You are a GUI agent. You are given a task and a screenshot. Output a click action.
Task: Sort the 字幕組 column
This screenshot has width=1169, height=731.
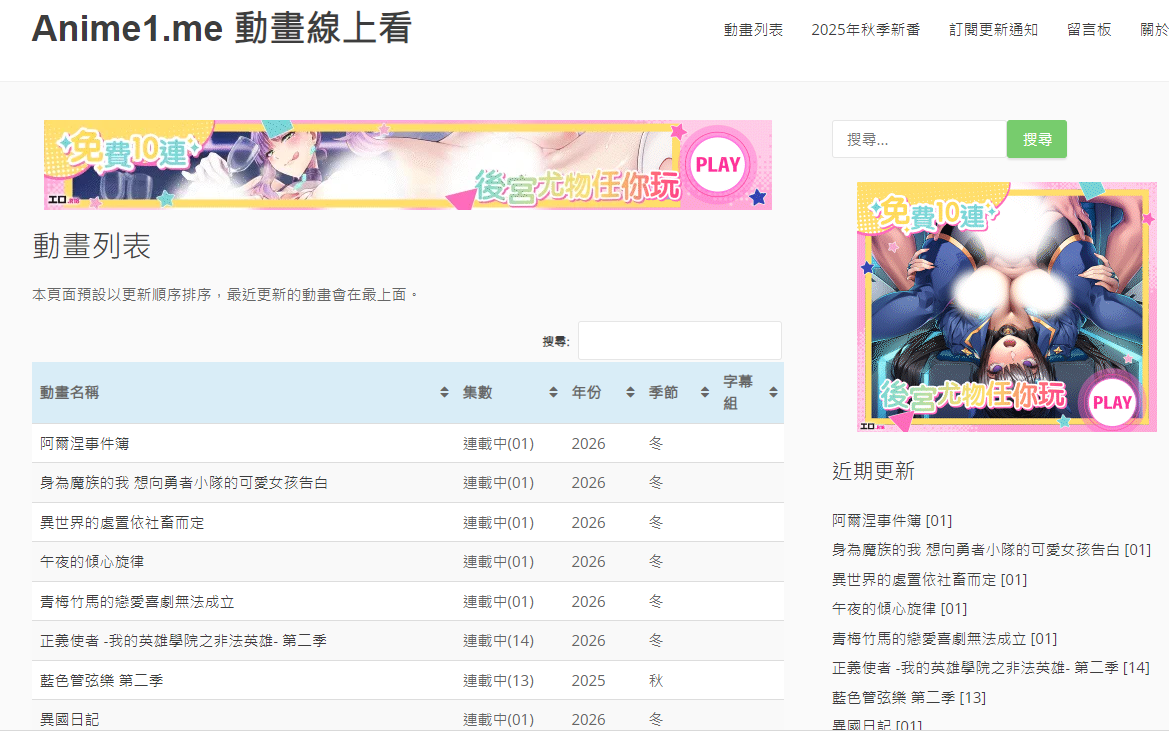(775, 392)
